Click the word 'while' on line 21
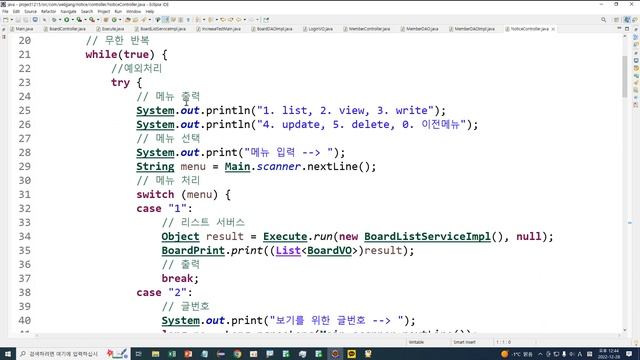The width and height of the screenshot is (640, 360). 101,54
